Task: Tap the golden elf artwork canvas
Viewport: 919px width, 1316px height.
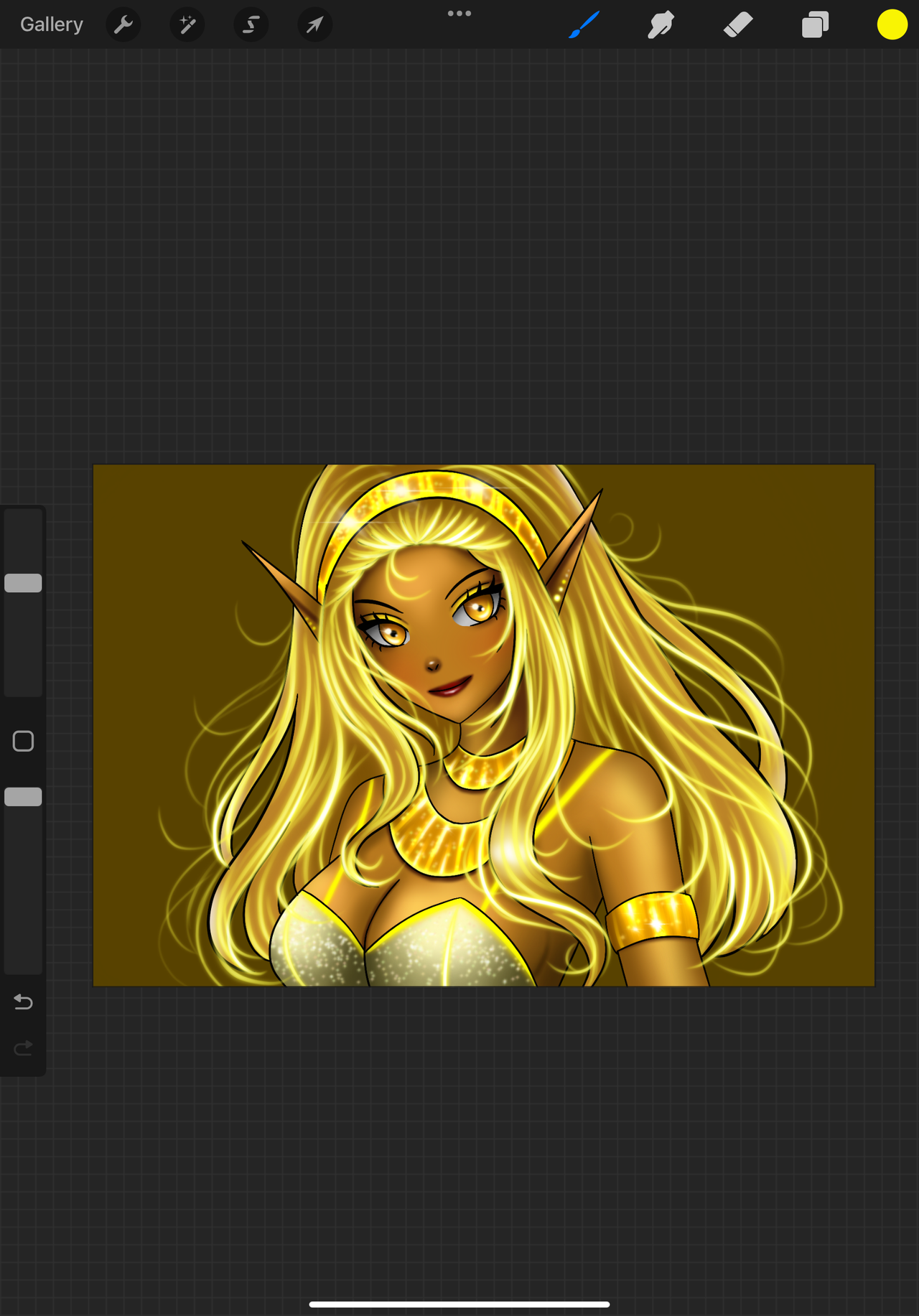Action: [x=484, y=725]
